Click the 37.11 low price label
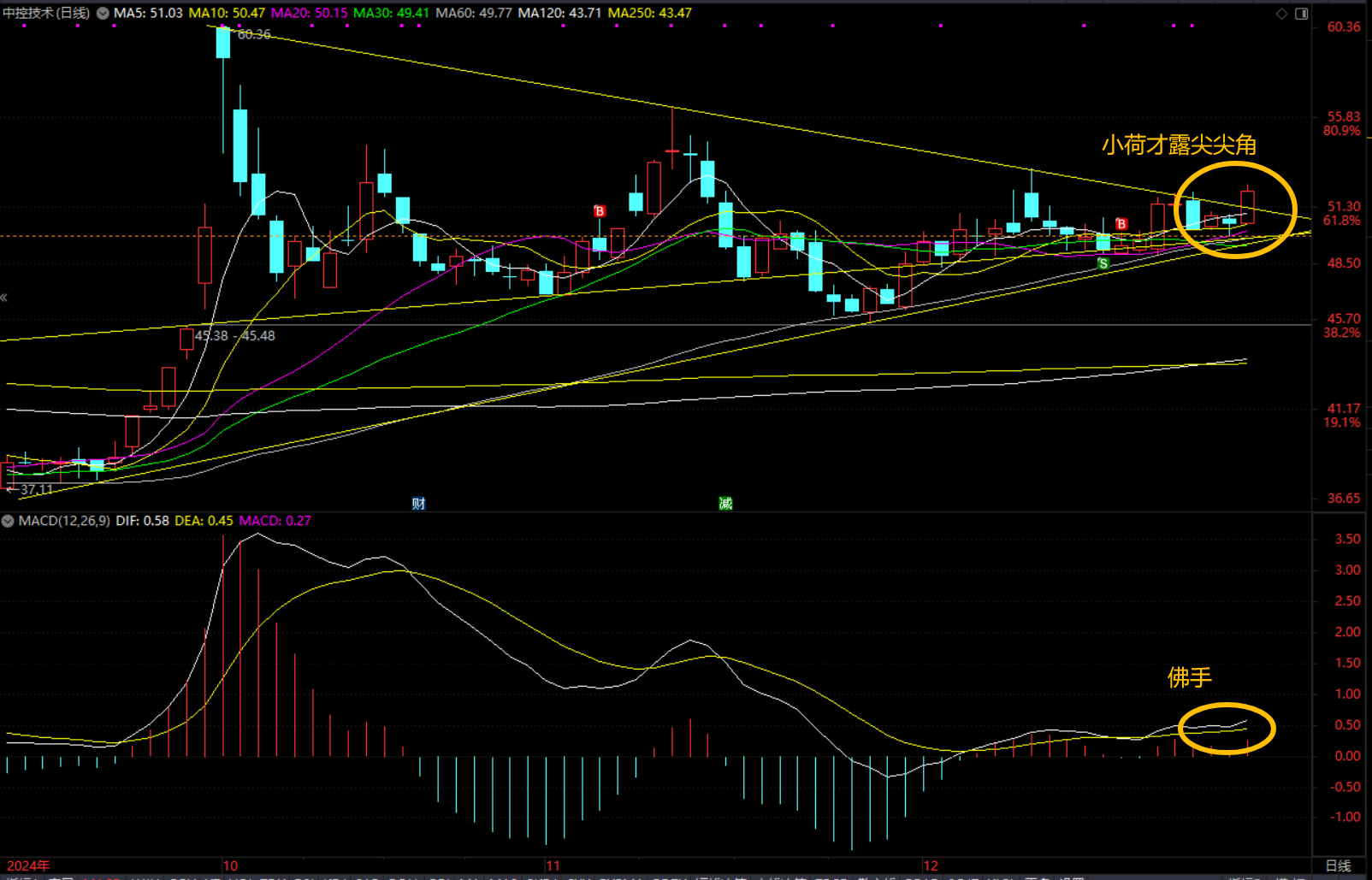The image size is (1372, 880). [36, 490]
